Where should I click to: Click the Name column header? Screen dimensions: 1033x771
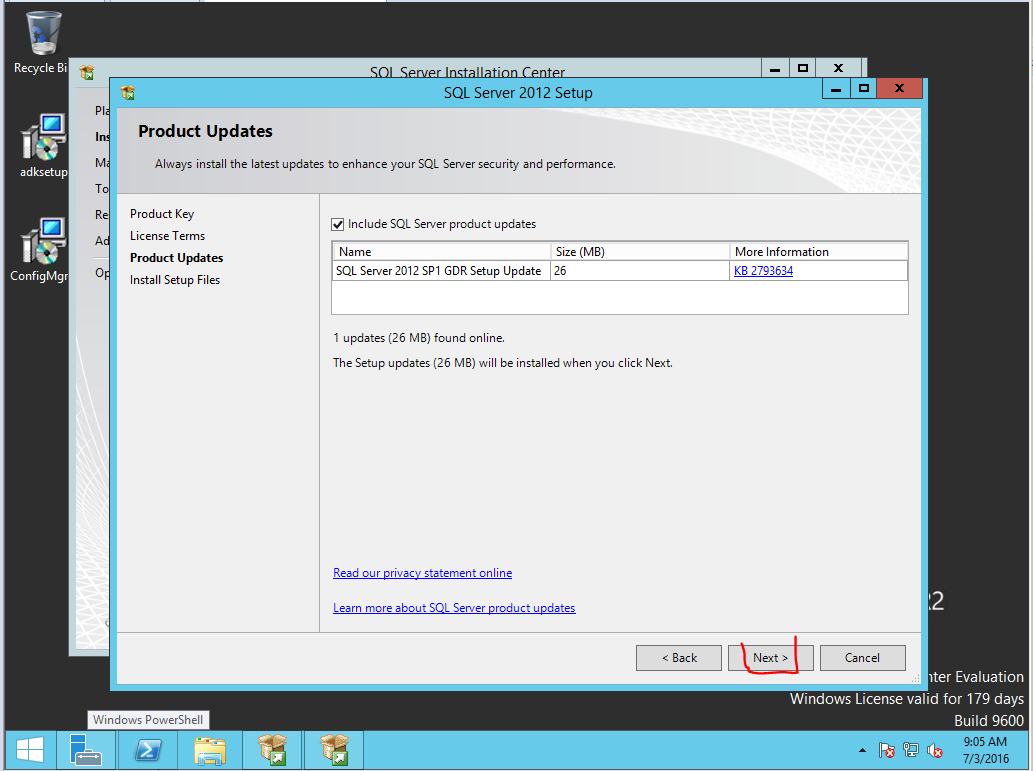441,252
